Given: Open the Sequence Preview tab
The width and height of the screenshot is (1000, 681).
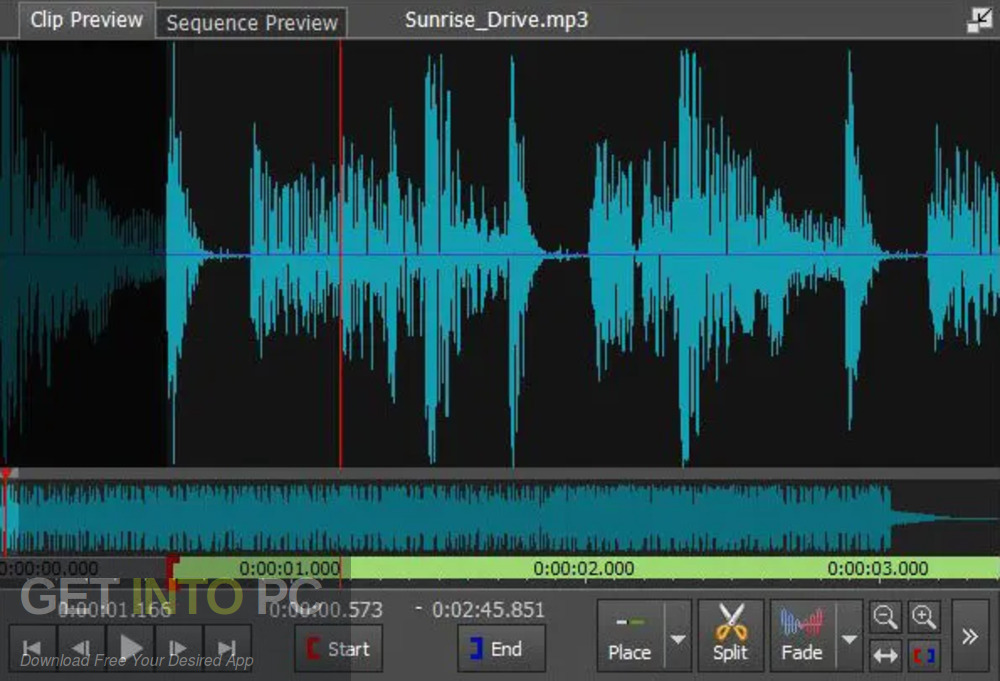Looking at the screenshot, I should click(252, 23).
